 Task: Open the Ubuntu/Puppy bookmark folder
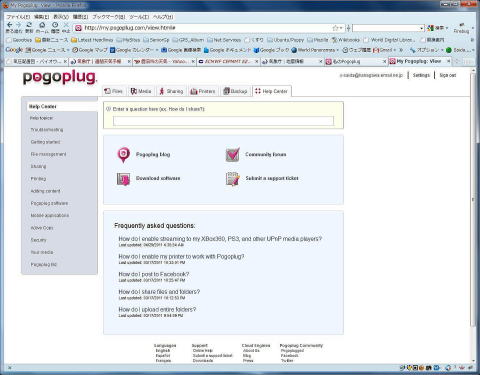coord(285,40)
